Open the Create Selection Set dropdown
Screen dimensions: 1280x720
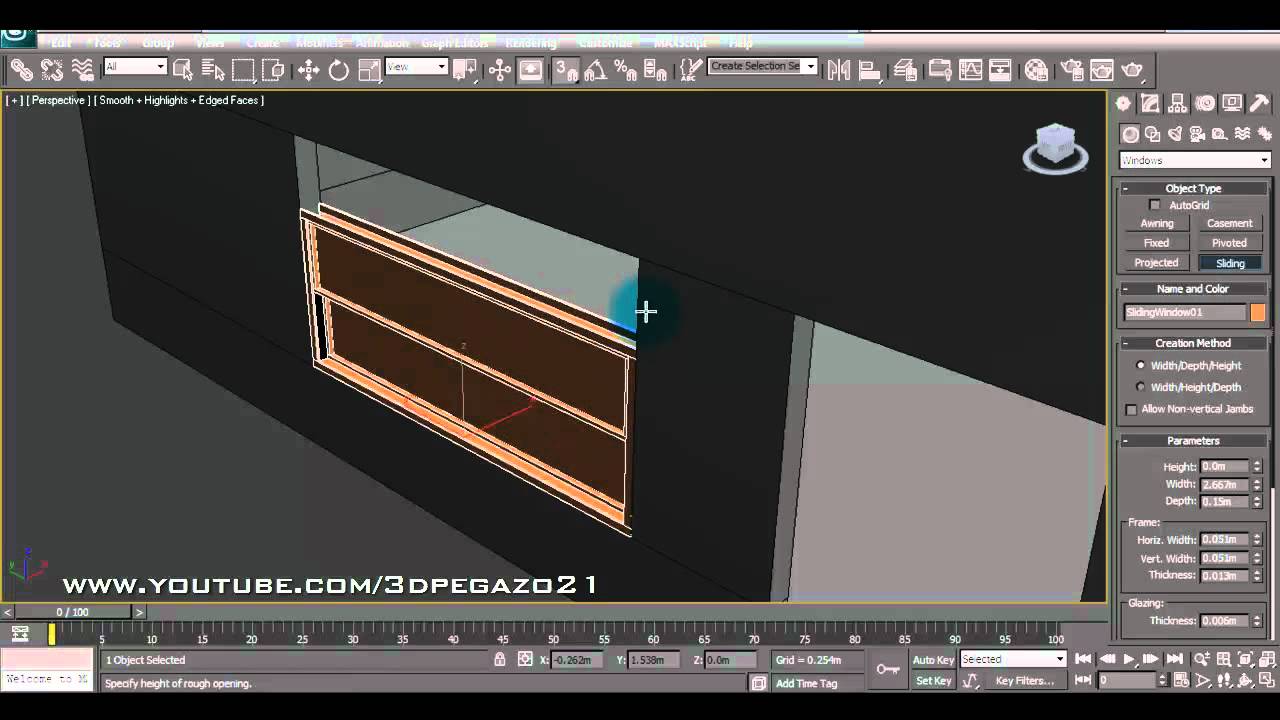point(763,66)
